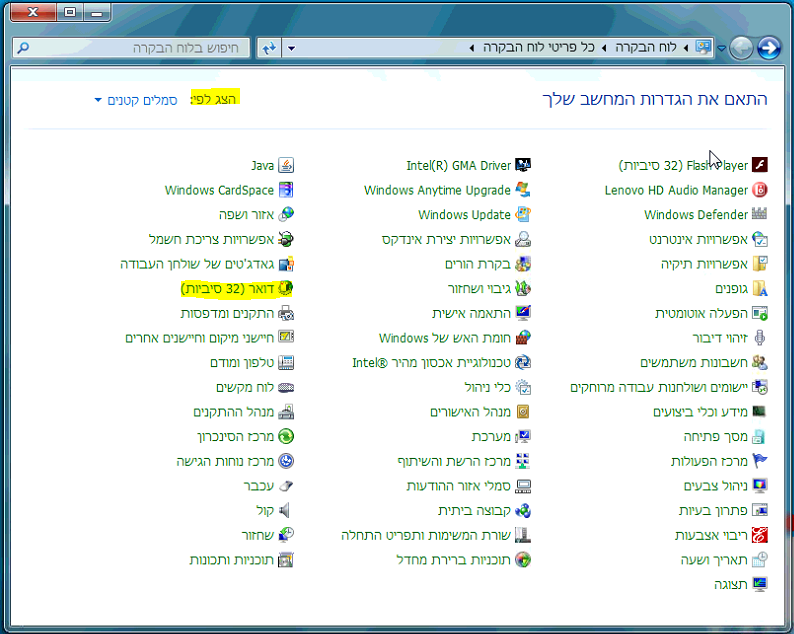Click the Flash Player (32-bit) icon

click(x=759, y=166)
